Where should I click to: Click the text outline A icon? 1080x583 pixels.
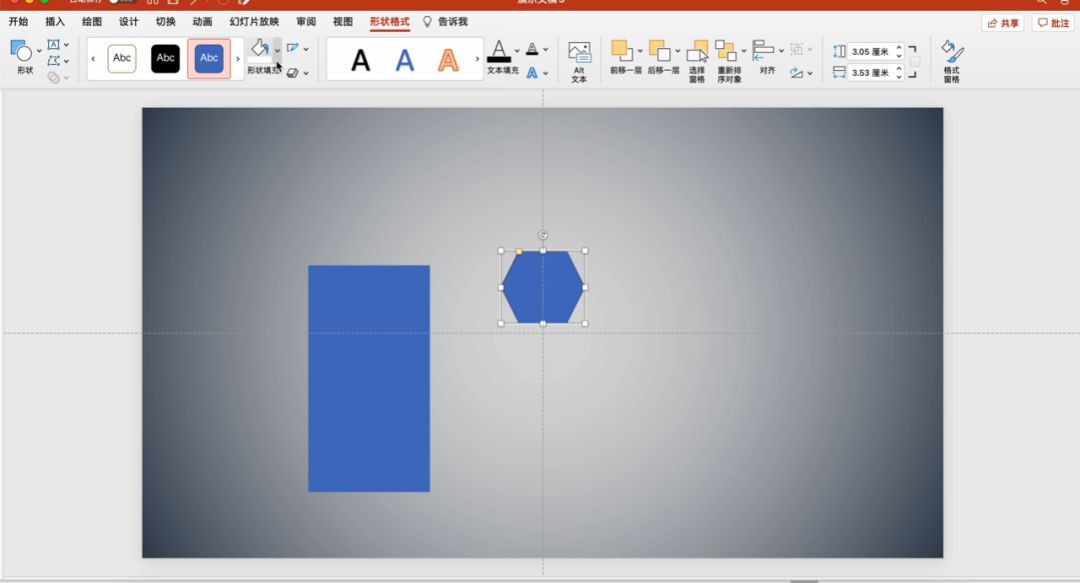point(532,49)
